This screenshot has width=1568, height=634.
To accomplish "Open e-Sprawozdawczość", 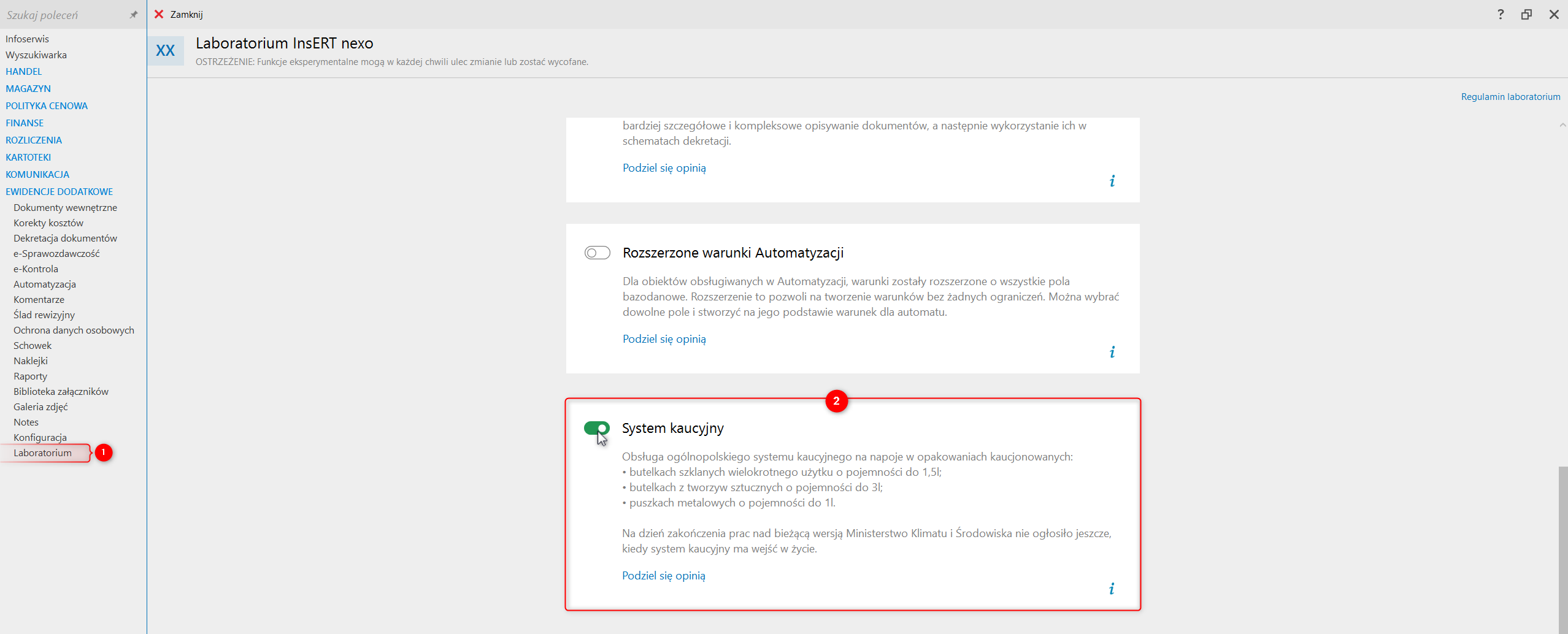I will [x=56, y=253].
